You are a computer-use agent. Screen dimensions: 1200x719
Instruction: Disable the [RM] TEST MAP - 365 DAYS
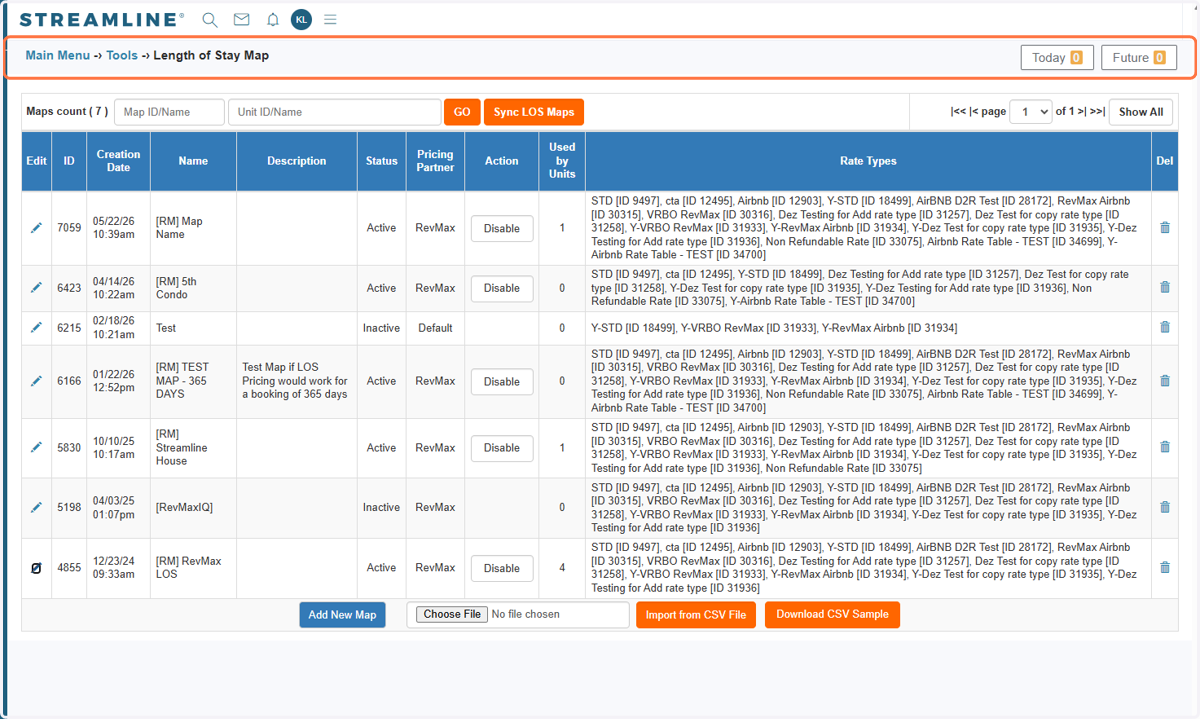[x=502, y=381]
